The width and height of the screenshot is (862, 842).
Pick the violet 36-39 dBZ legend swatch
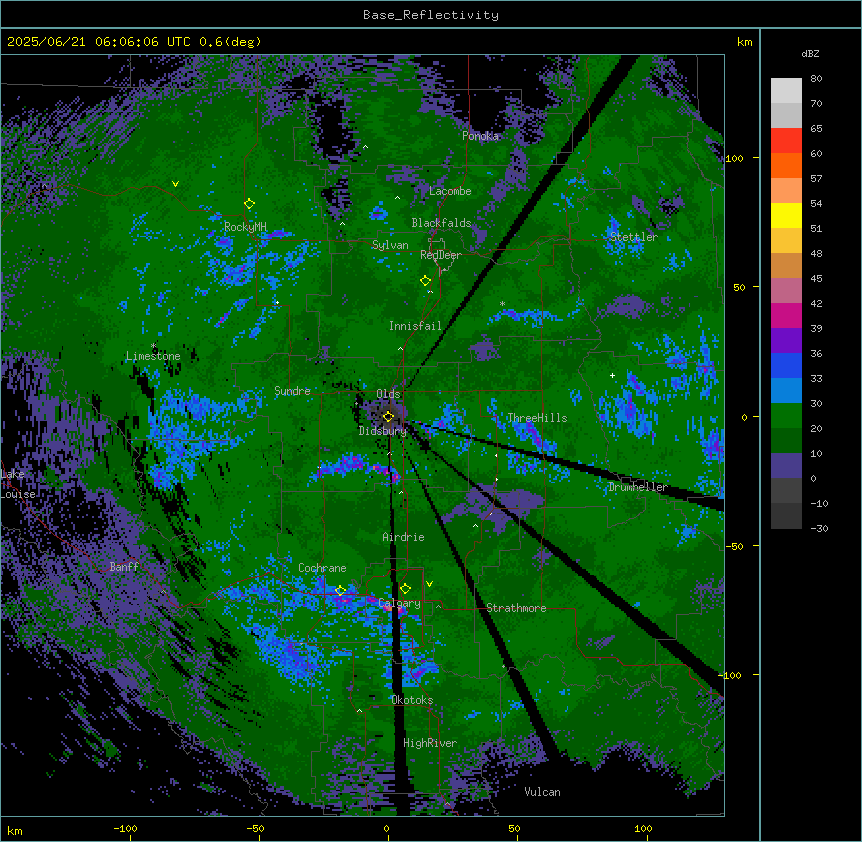coord(786,341)
